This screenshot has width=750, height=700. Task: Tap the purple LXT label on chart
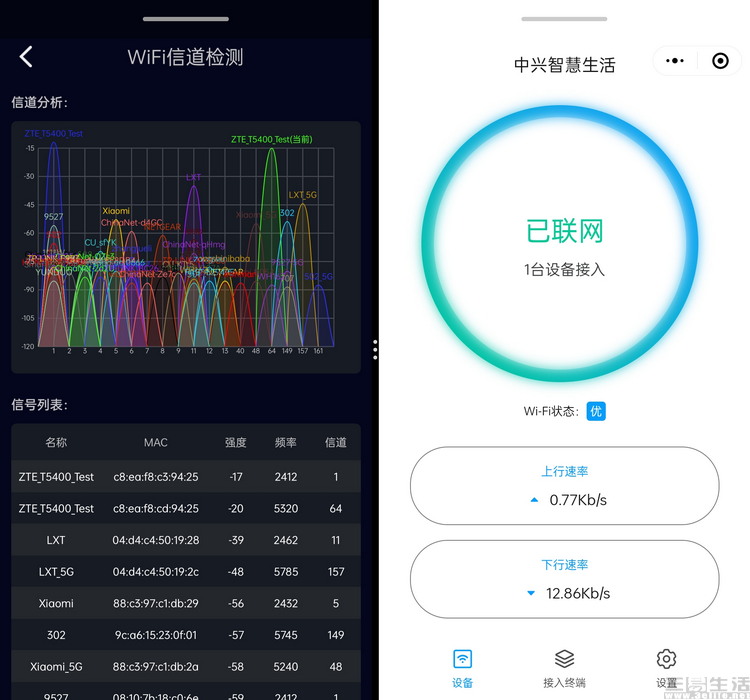pos(193,177)
